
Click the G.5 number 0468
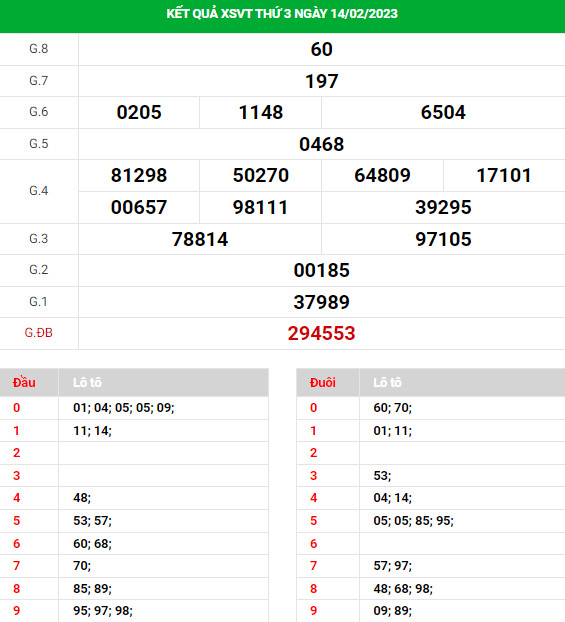click(x=321, y=144)
